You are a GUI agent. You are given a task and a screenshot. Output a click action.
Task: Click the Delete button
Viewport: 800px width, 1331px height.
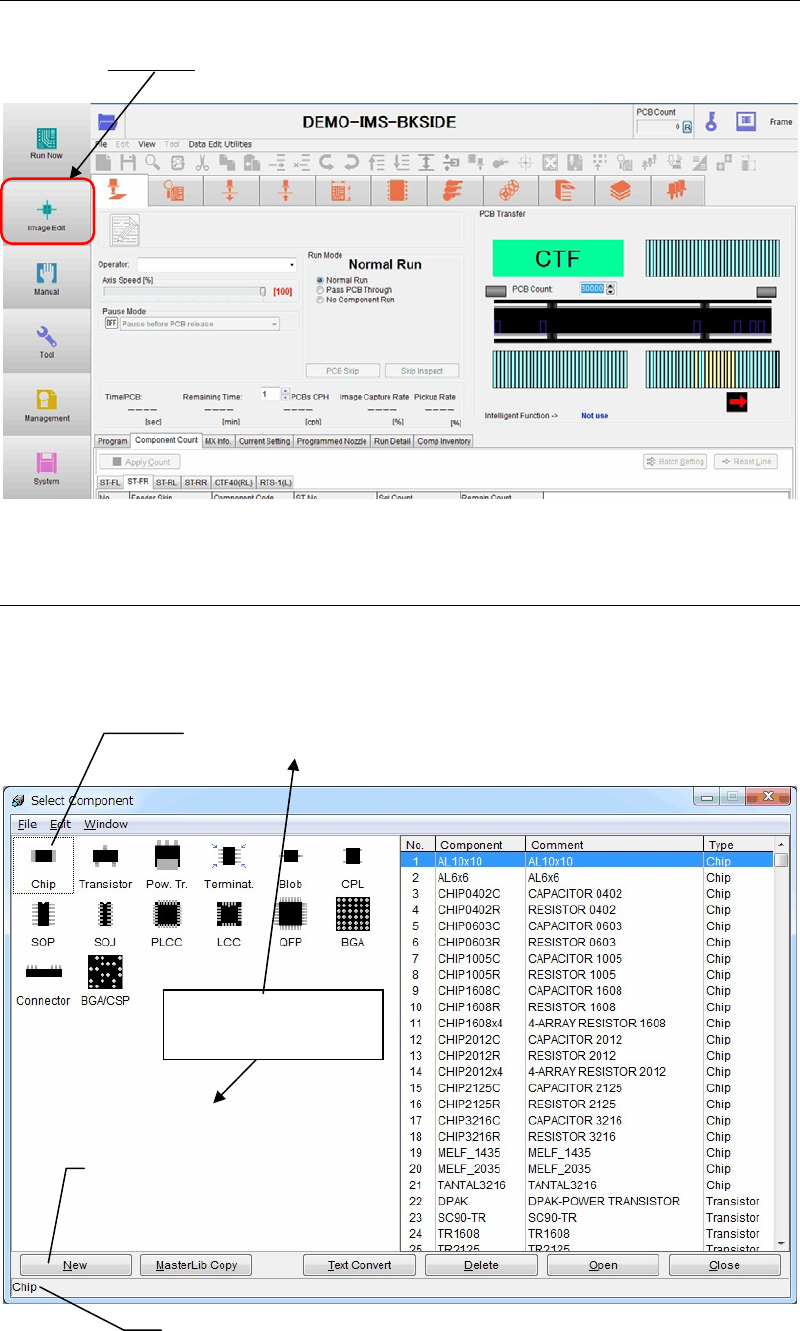pyautogui.click(x=482, y=1265)
